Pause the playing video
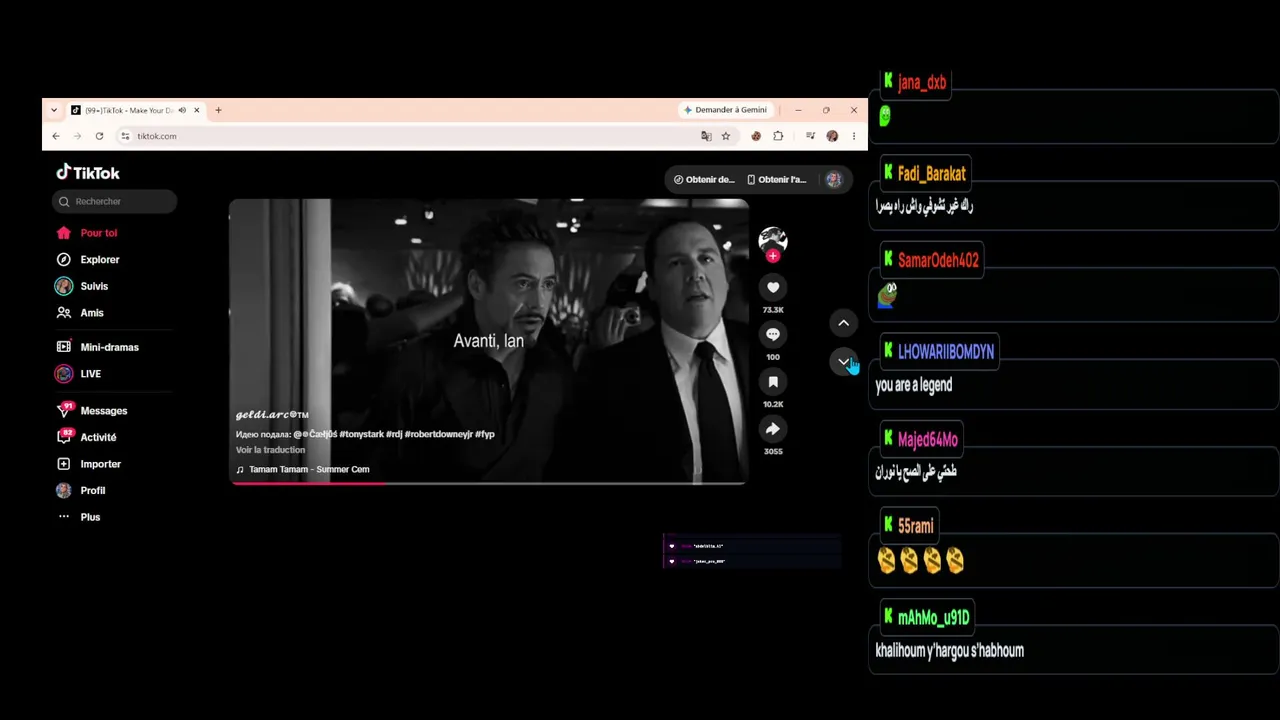The height and width of the screenshot is (720, 1280). 488,341
